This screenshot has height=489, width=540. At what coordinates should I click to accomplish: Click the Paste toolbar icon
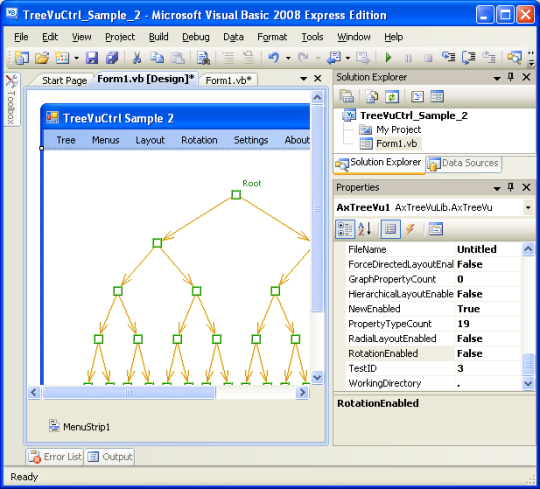(x=178, y=58)
